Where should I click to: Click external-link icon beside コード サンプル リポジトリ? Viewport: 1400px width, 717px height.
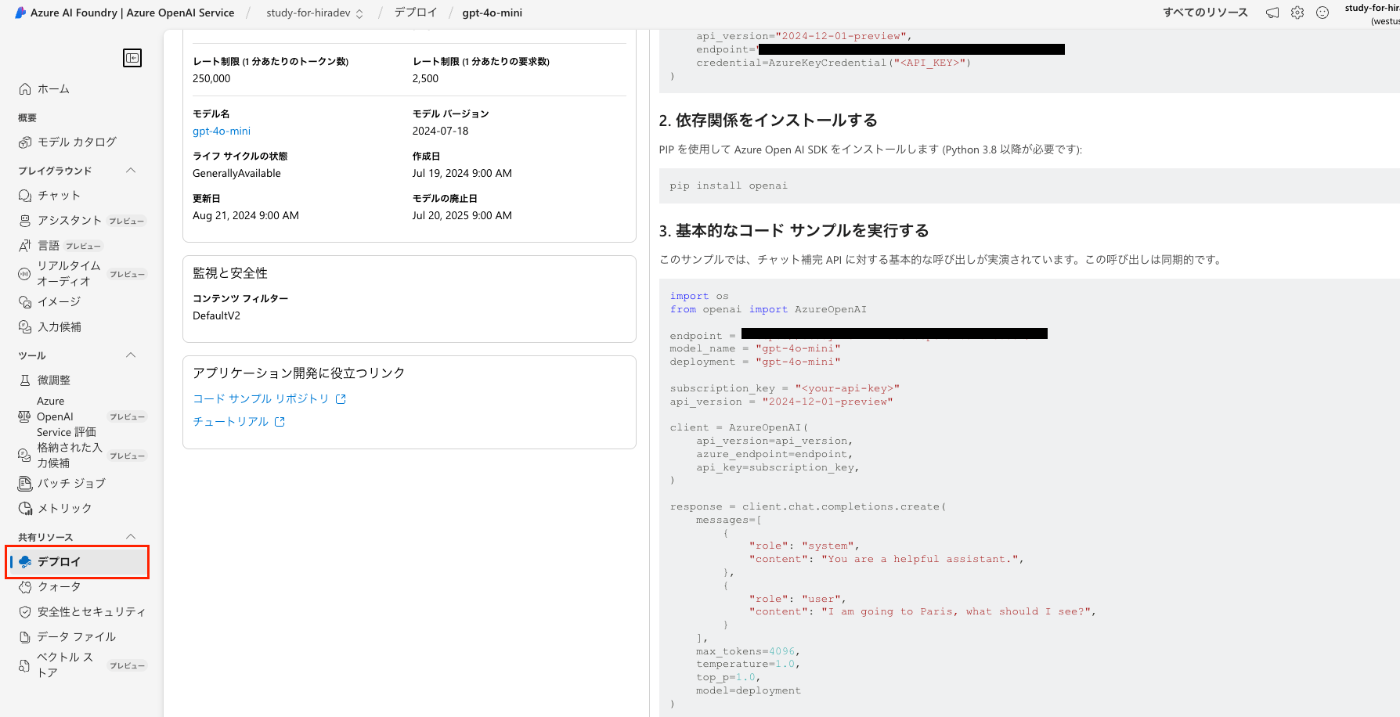341,399
